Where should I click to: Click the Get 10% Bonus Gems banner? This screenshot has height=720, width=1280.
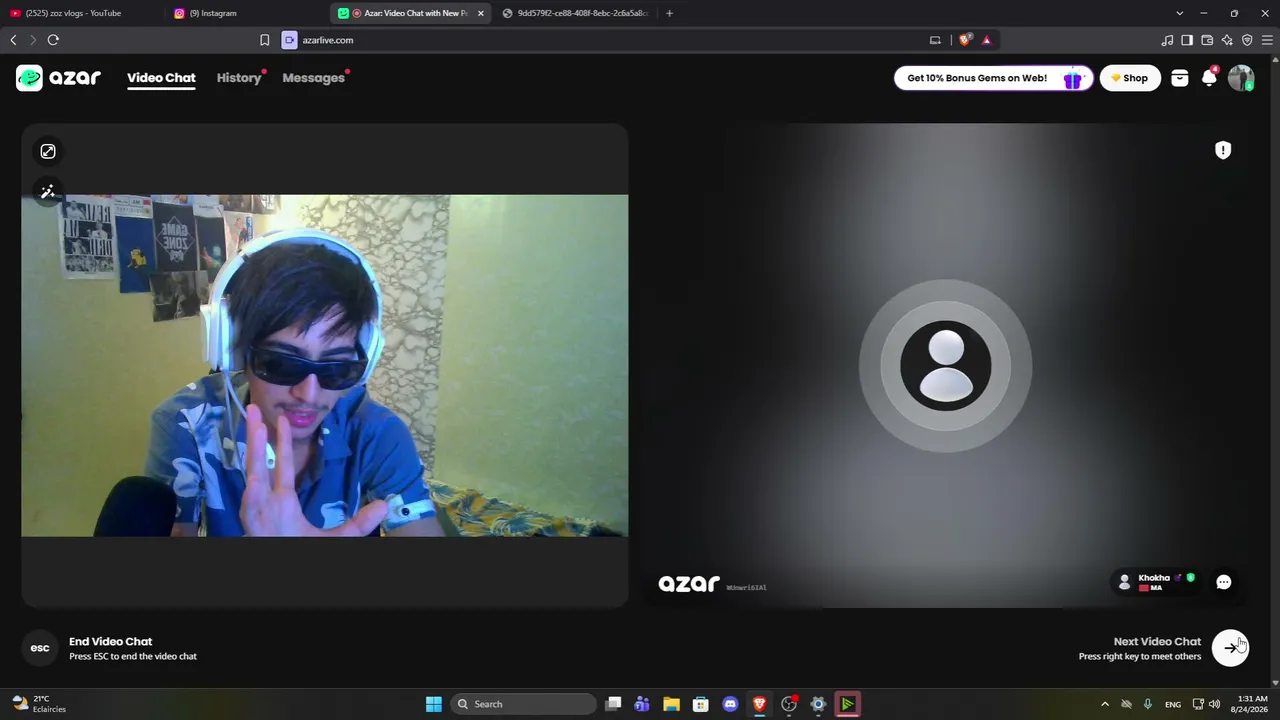pyautogui.click(x=993, y=78)
